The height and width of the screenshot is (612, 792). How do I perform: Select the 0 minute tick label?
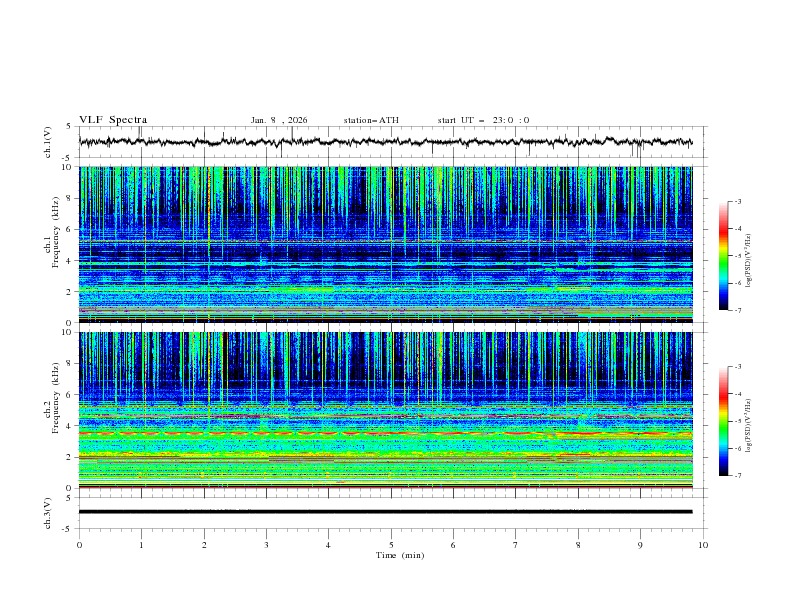(x=79, y=545)
